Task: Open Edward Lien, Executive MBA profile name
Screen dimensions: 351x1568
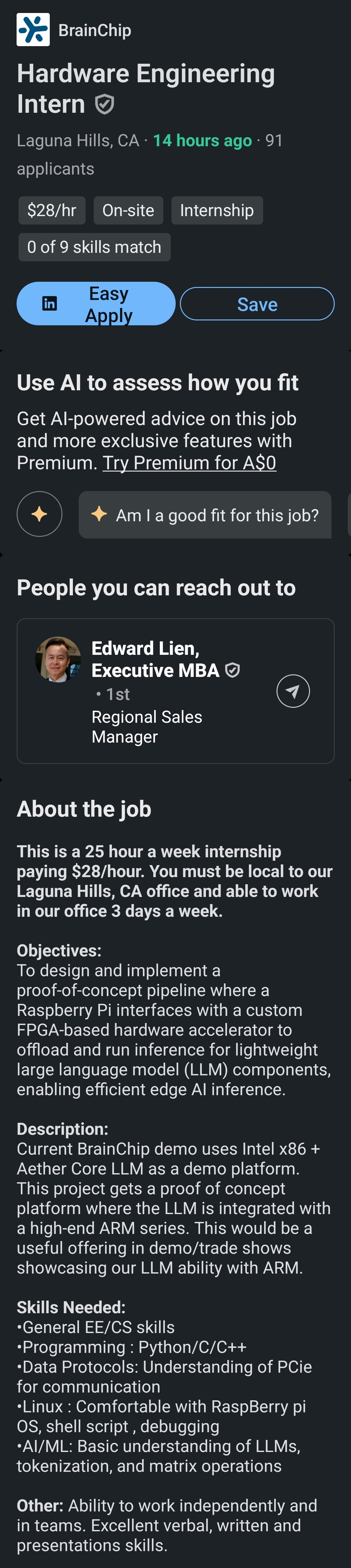Action: click(155, 659)
